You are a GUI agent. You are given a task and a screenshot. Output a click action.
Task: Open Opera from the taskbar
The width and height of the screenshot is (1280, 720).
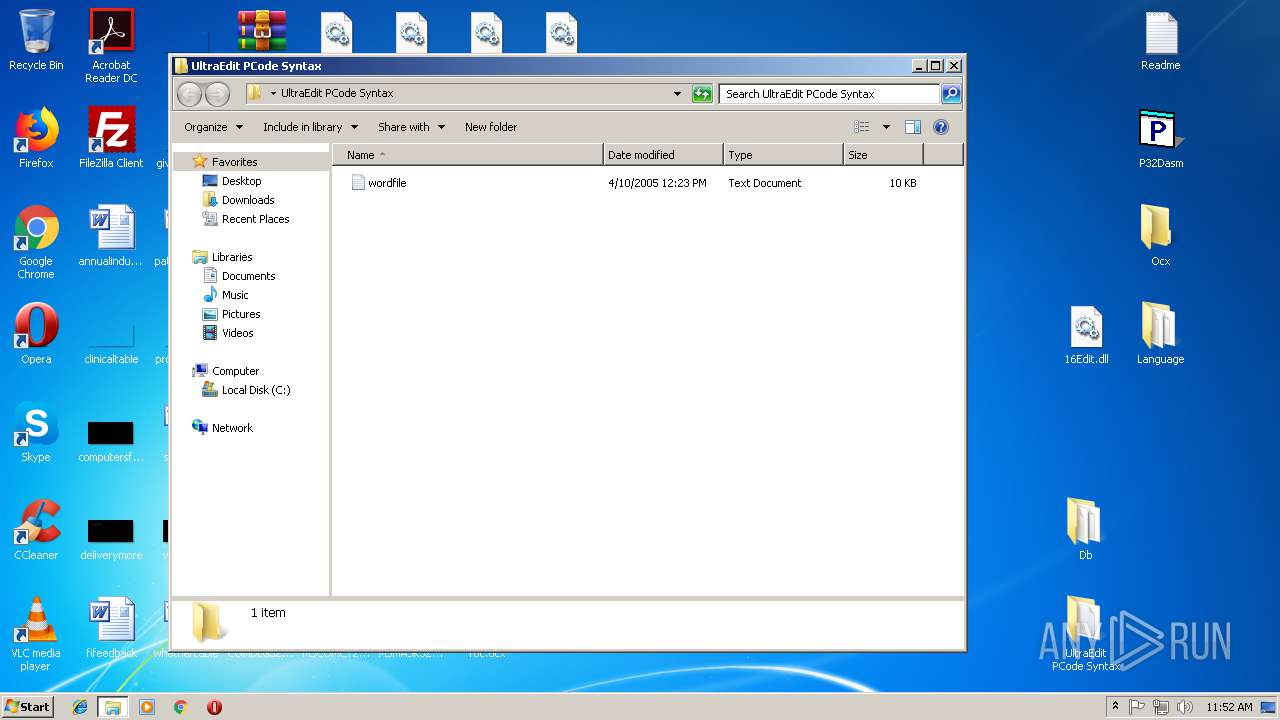(x=214, y=707)
